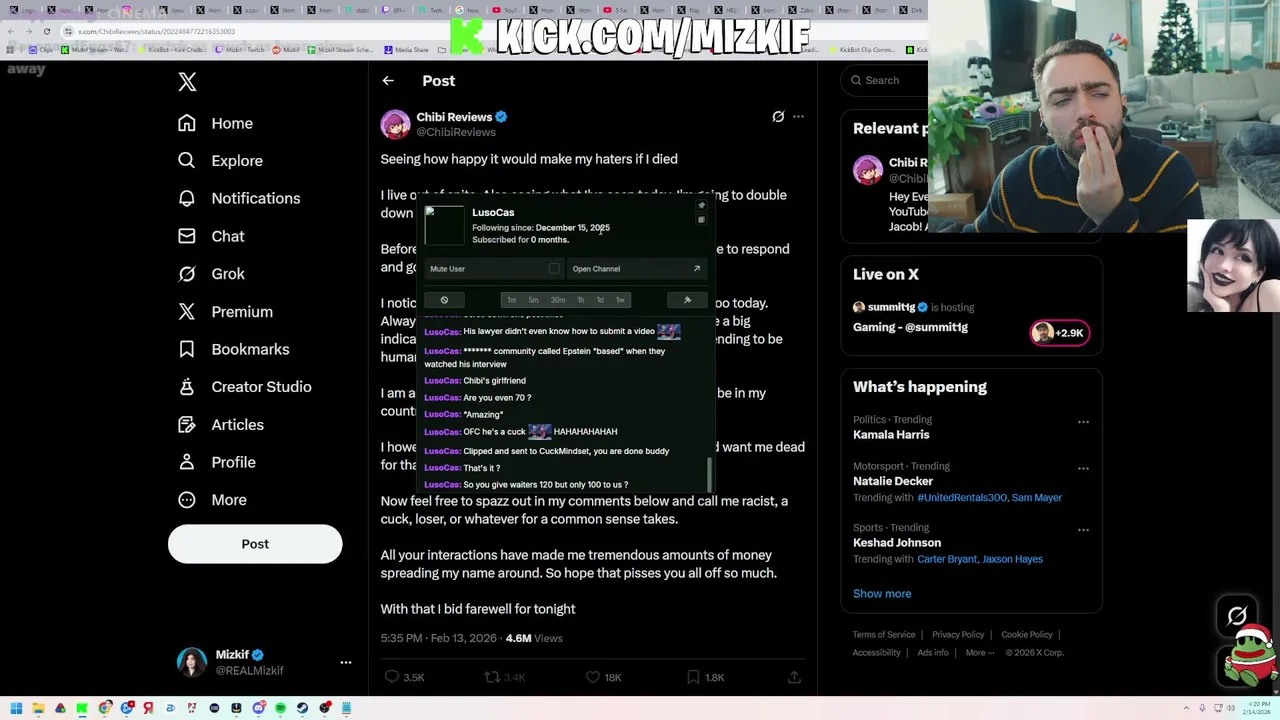Select 1d timeout duration
This screenshot has width=1280, height=720.
(x=600, y=300)
